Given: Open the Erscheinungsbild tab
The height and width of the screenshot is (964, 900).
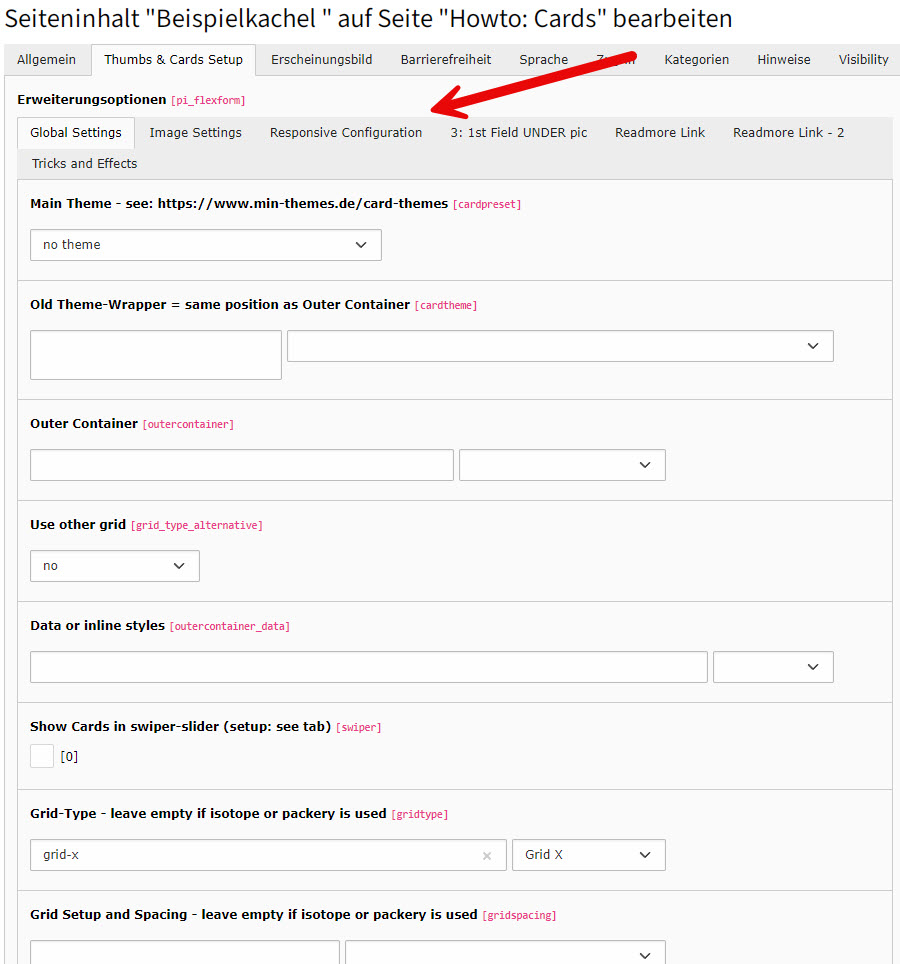Looking at the screenshot, I should pos(321,60).
